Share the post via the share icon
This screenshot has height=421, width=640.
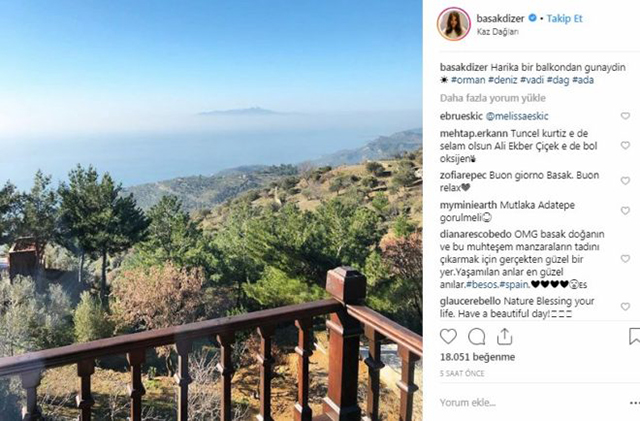(x=504, y=336)
